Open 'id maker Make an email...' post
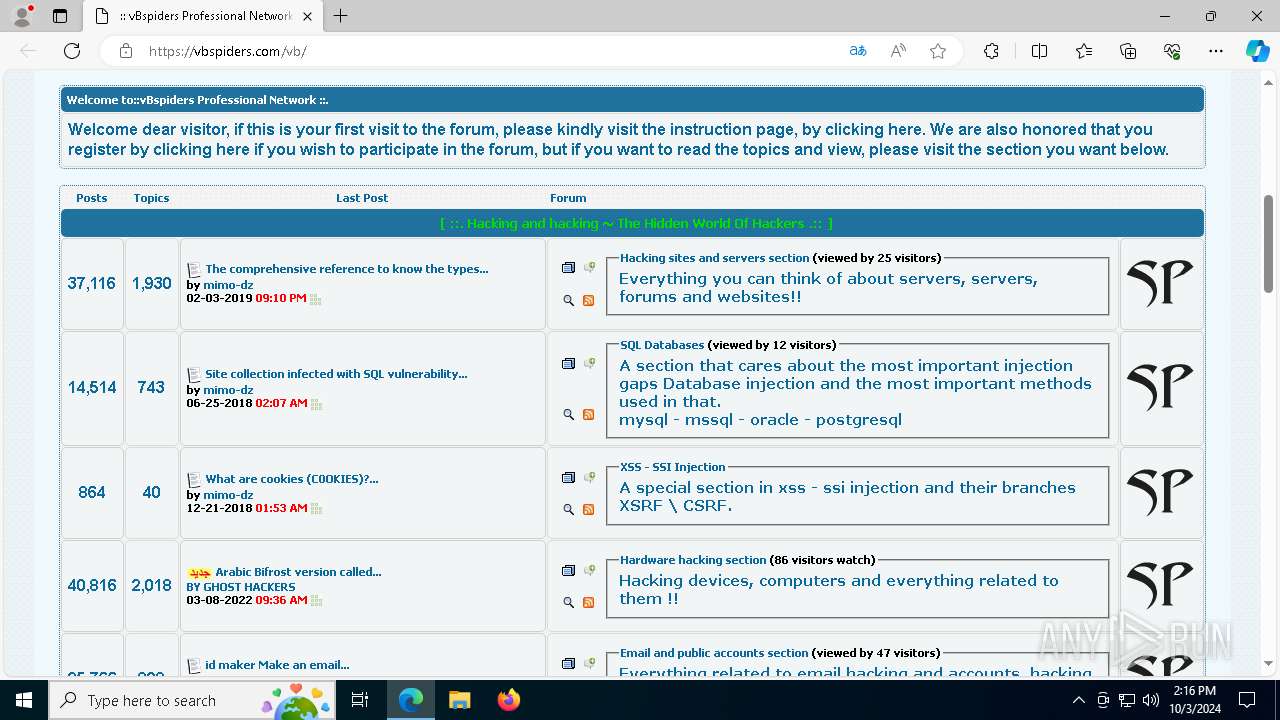 [x=277, y=665]
